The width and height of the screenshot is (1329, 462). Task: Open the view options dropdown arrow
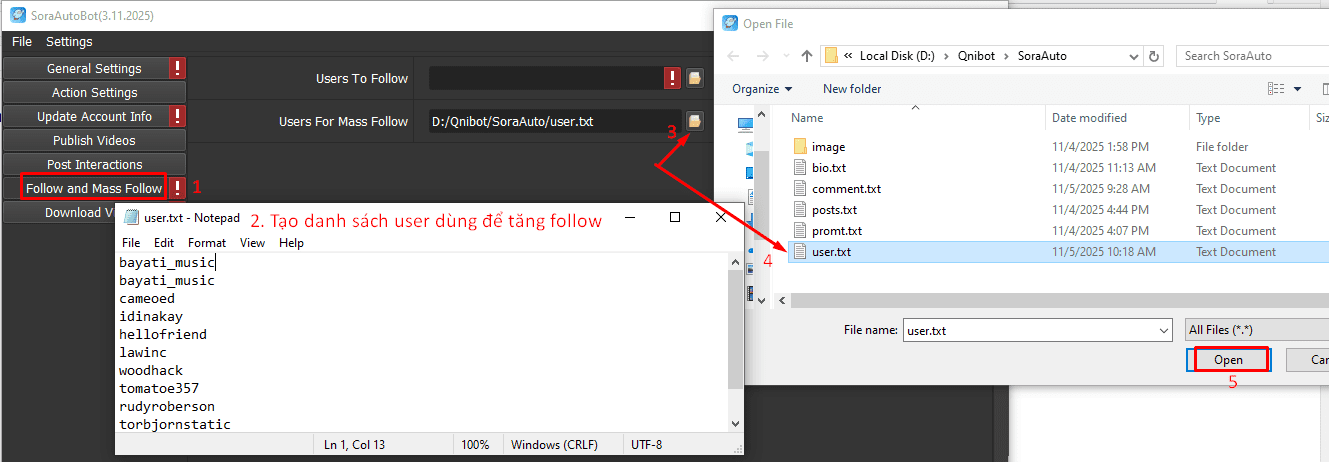tap(1297, 88)
